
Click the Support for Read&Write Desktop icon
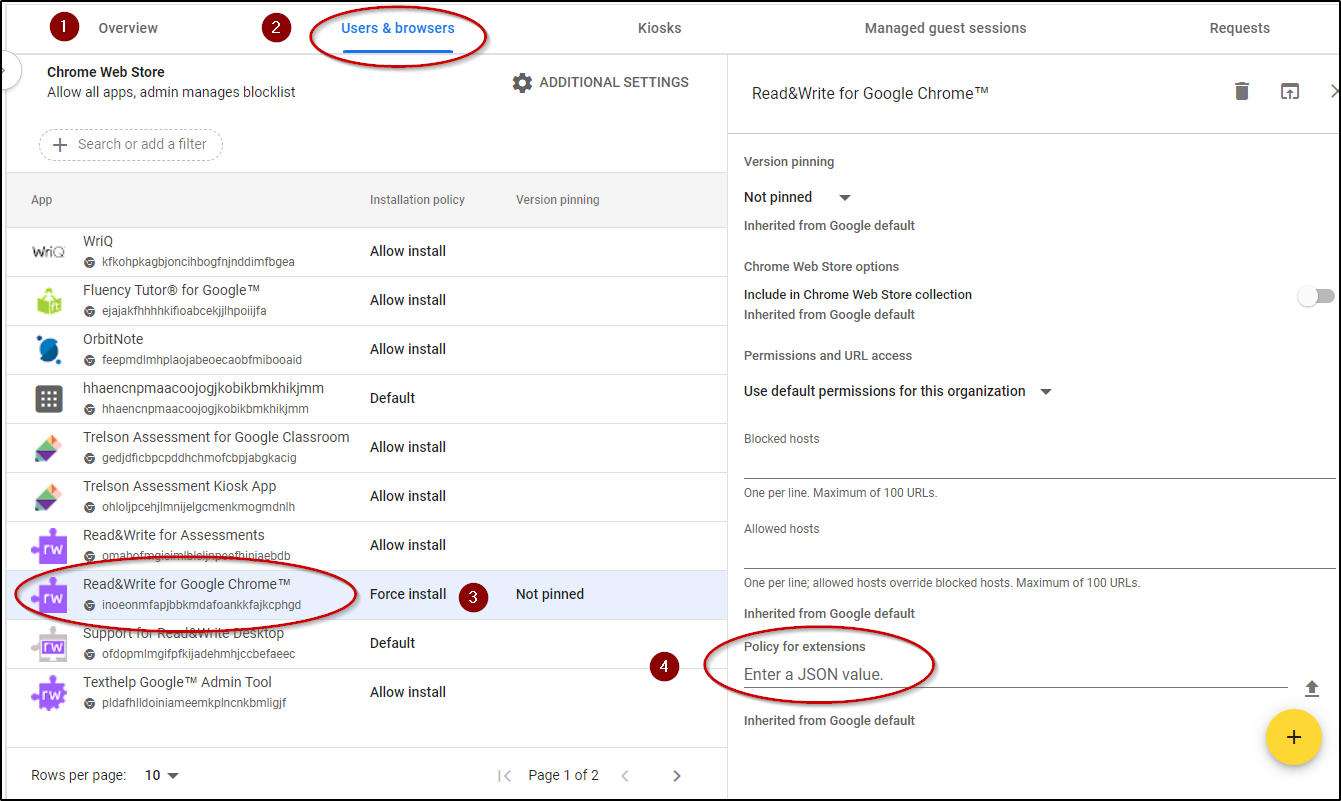click(x=49, y=644)
